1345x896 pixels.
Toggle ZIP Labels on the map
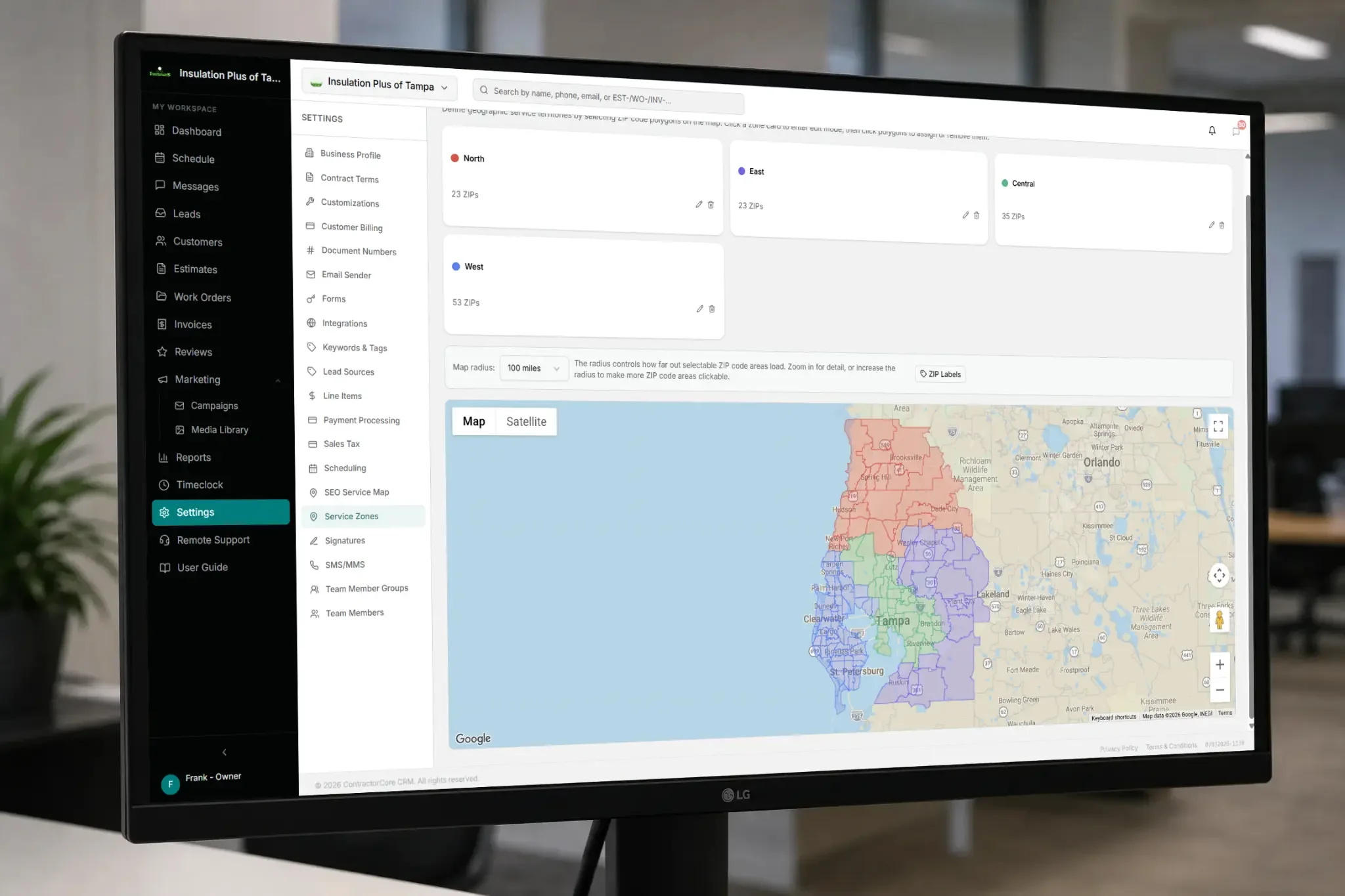(940, 374)
